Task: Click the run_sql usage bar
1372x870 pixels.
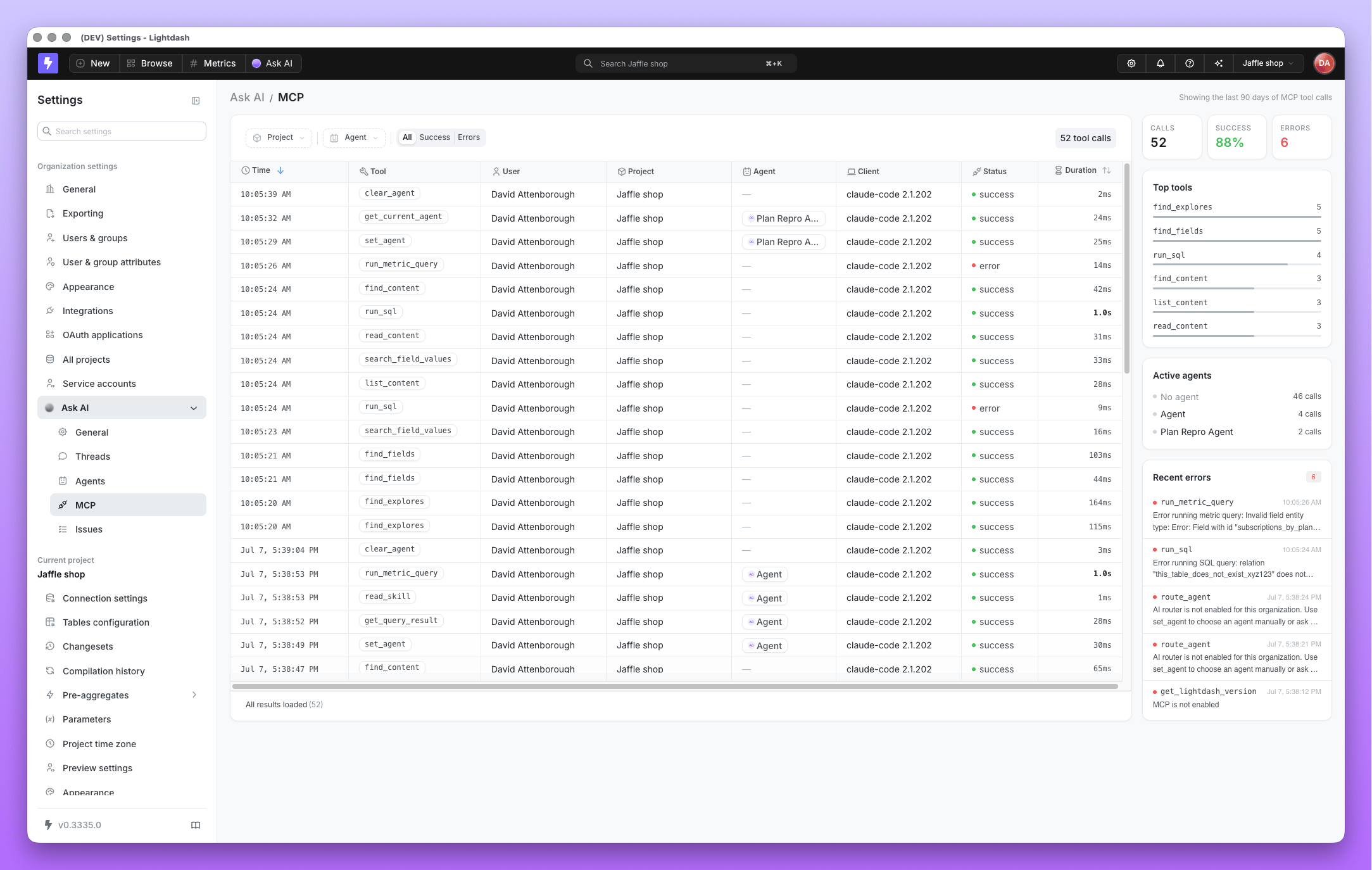Action: (1237, 265)
